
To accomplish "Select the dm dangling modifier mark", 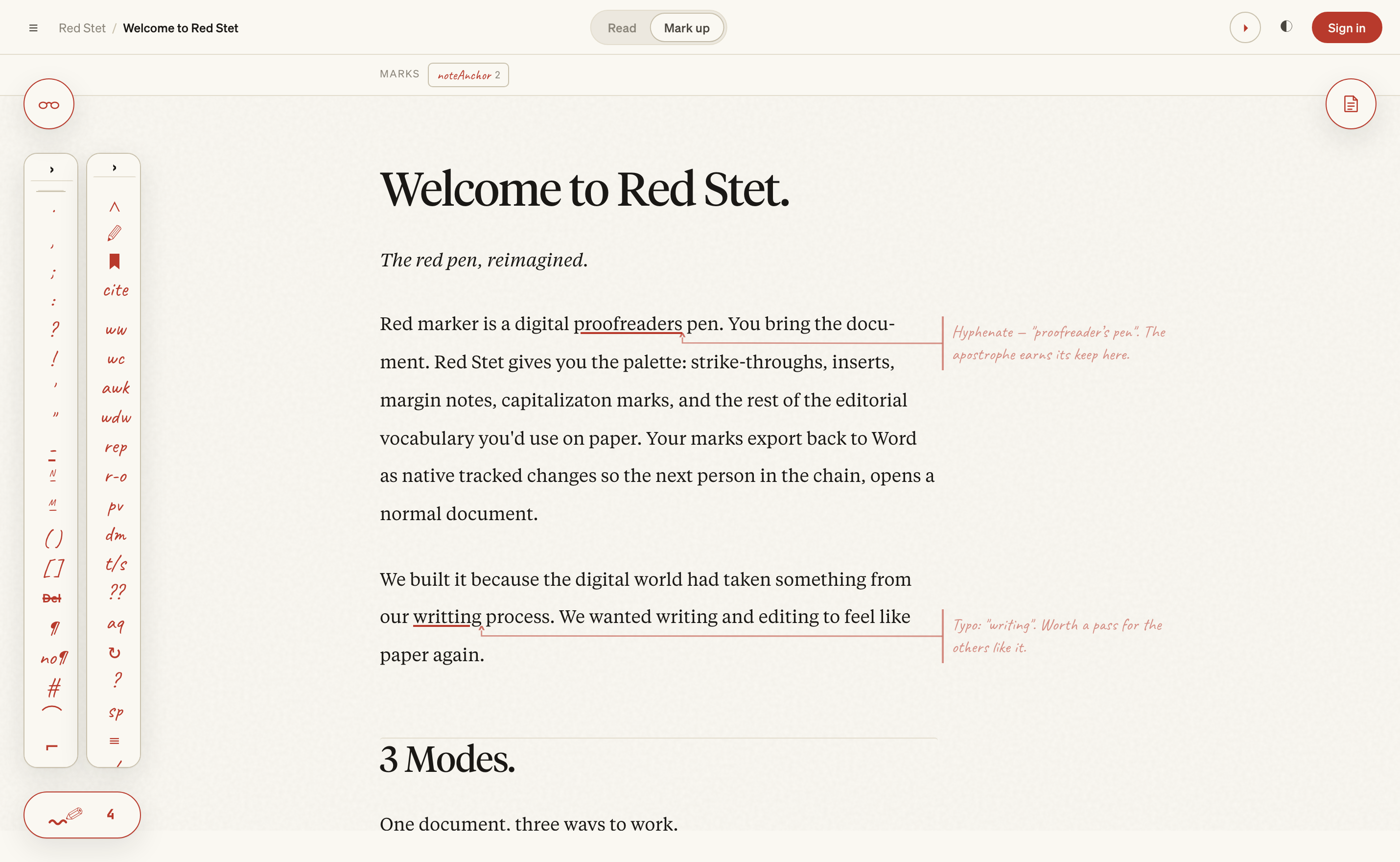I will (116, 535).
